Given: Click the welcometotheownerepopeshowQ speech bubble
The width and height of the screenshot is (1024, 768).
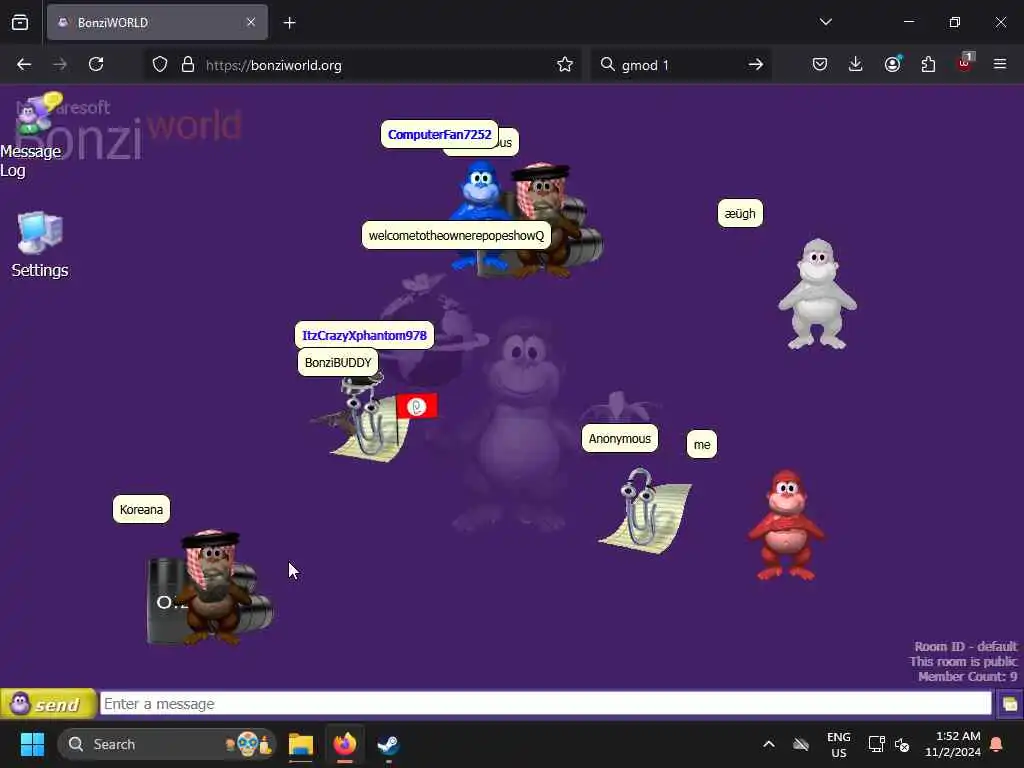Looking at the screenshot, I should 456,236.
